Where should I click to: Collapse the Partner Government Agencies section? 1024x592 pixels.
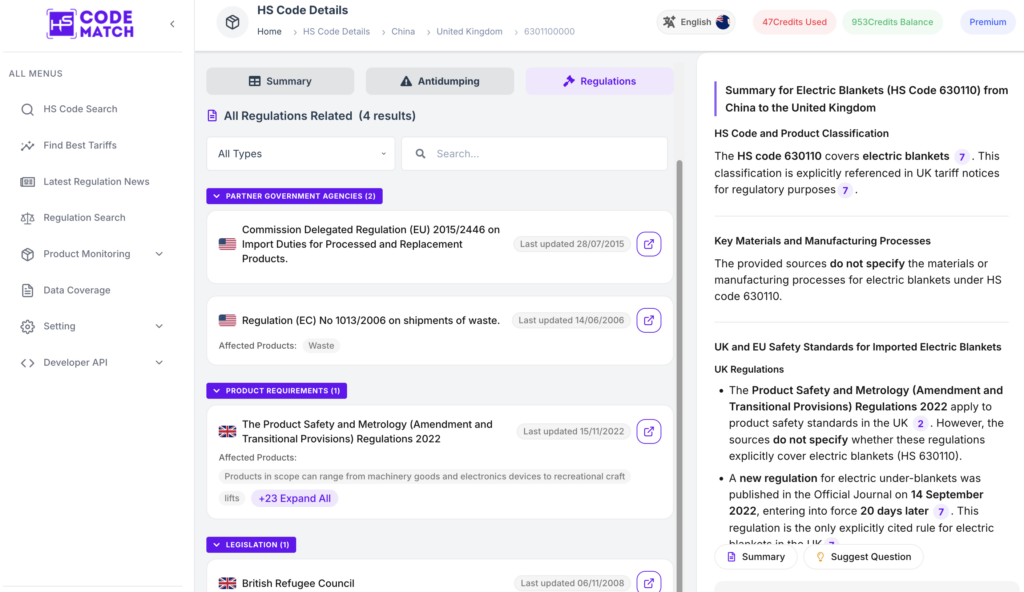coord(295,196)
